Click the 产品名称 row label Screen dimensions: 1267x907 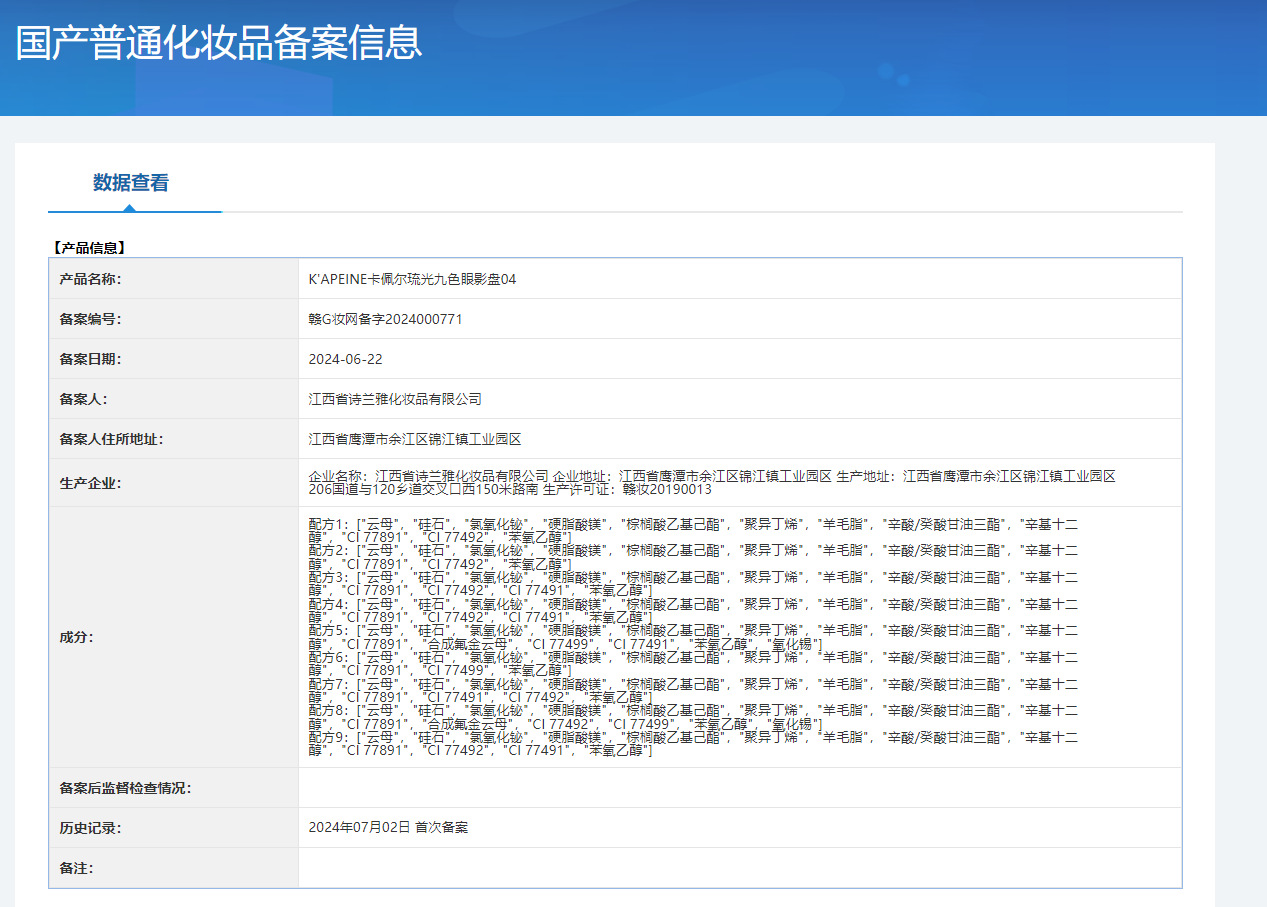pyautogui.click(x=90, y=279)
